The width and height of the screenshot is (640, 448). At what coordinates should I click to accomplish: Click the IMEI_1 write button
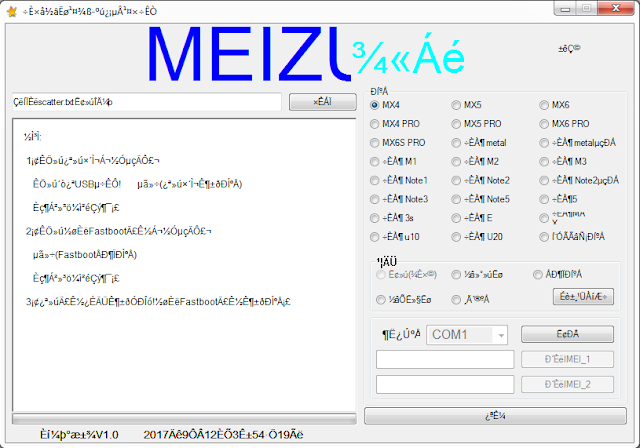(x=567, y=359)
